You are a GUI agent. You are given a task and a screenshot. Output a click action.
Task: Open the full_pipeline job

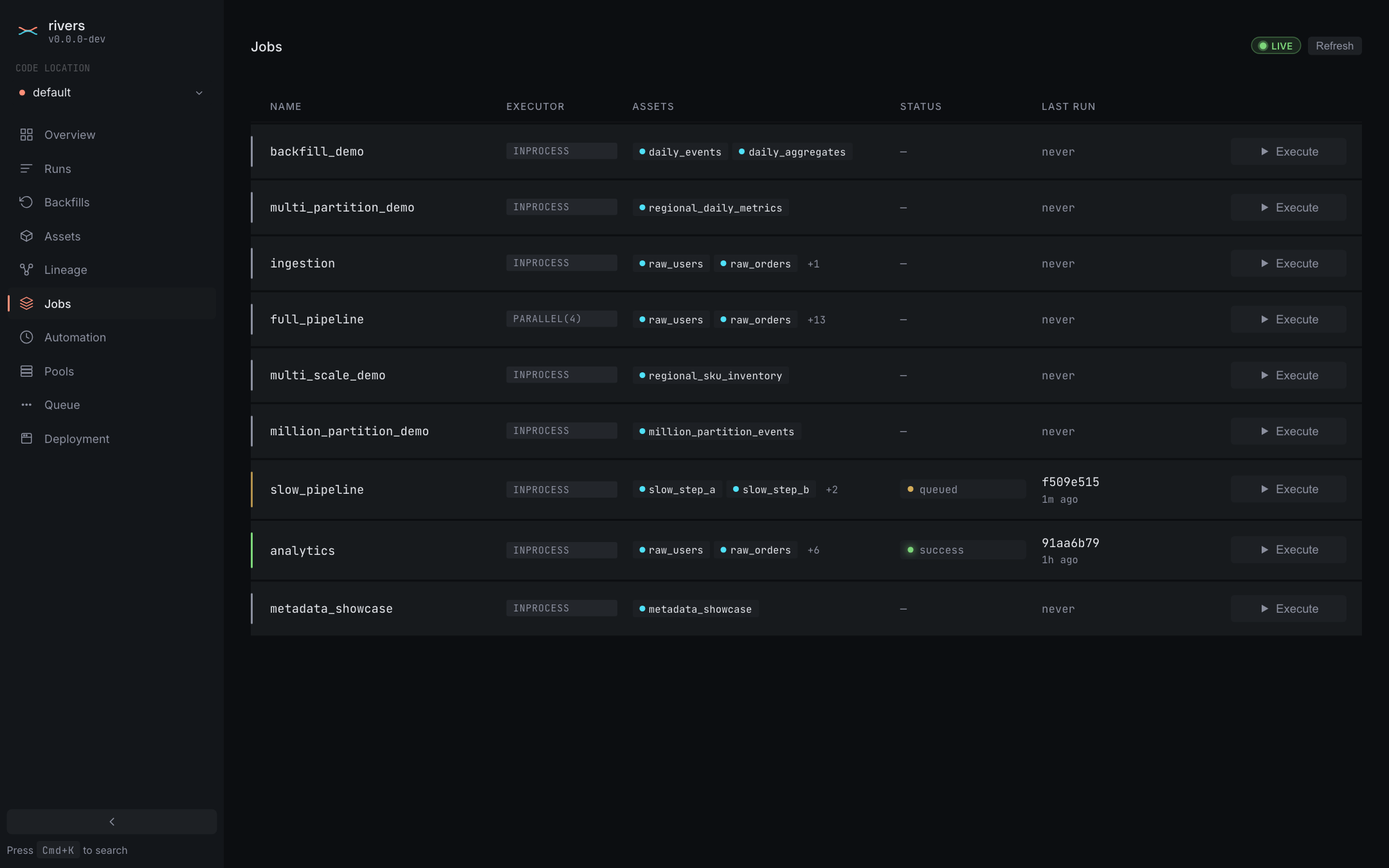click(x=316, y=320)
